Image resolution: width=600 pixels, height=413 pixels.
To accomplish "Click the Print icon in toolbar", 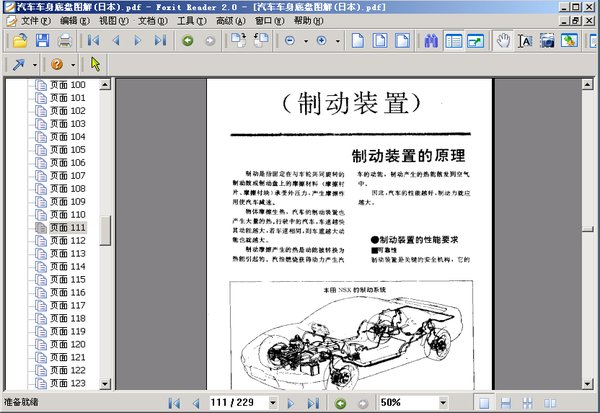I will [65, 41].
